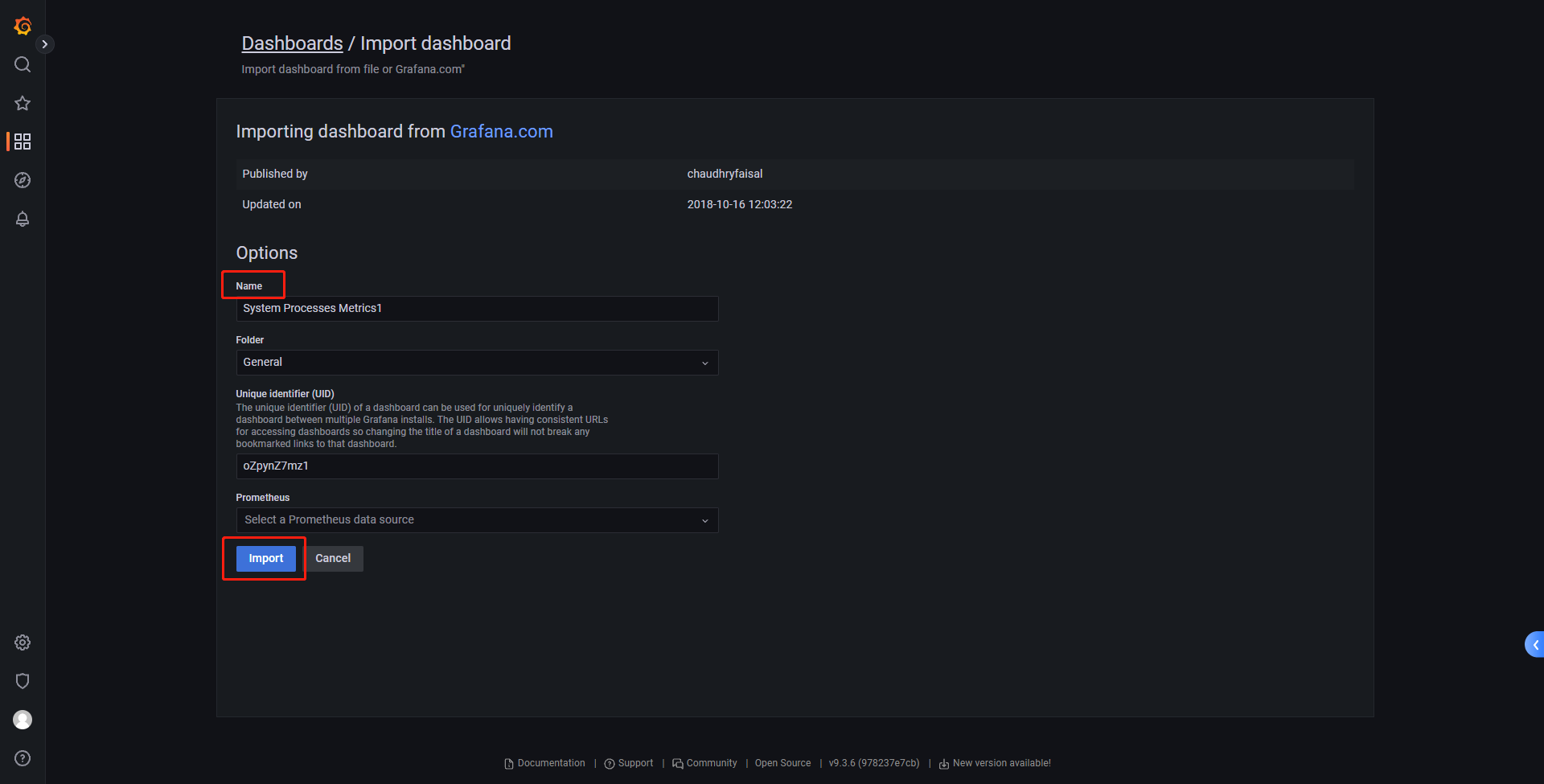Click the updated date 2018-10-16 12:03:22
The image size is (1544, 784).
(x=740, y=204)
